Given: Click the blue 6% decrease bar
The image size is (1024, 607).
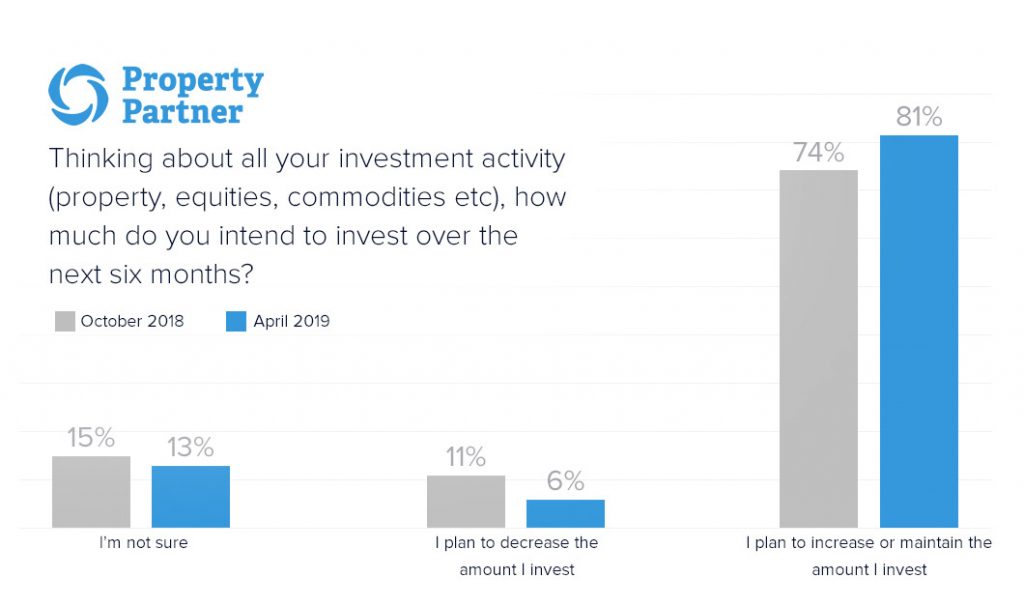Looking at the screenshot, I should (x=566, y=514).
